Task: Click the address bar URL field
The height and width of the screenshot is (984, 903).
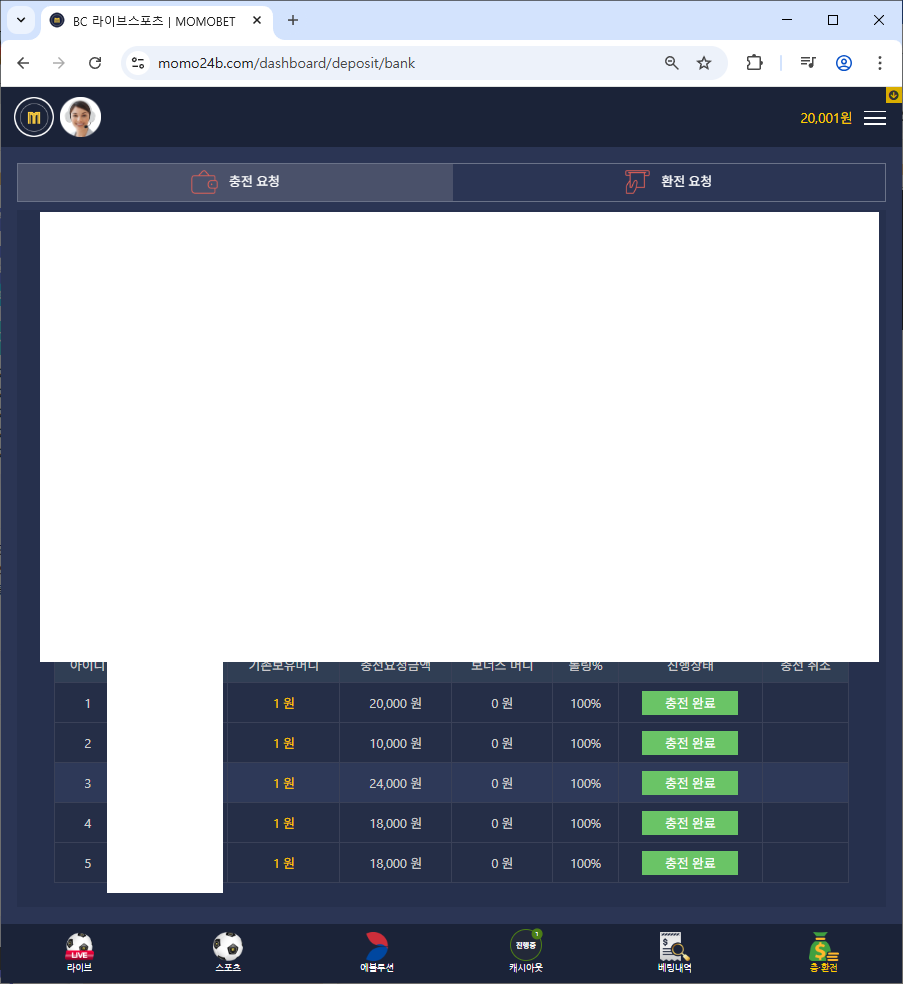Action: [x=400, y=63]
